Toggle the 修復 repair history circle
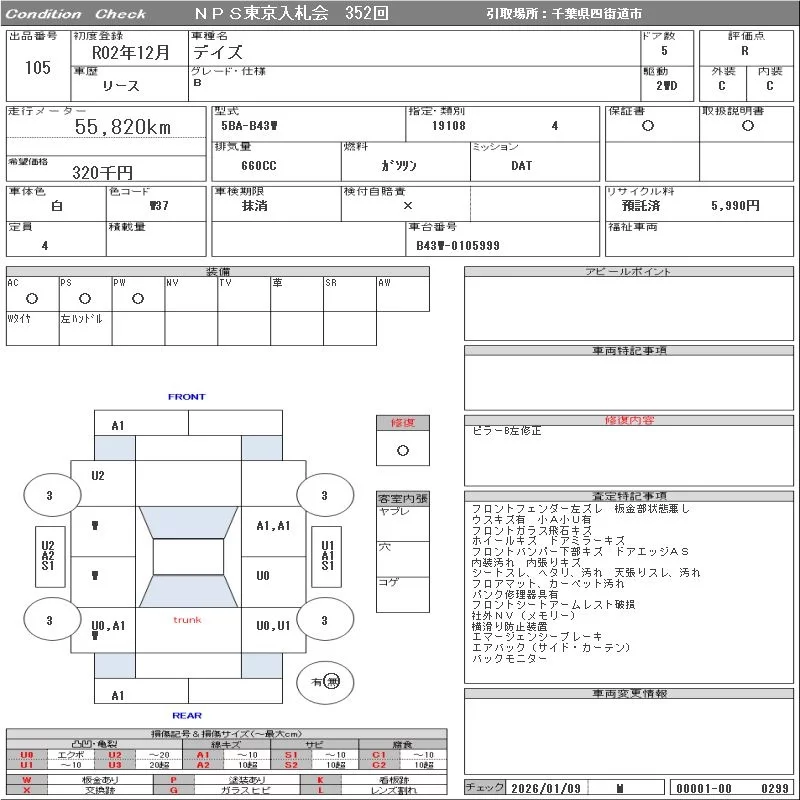800x800 pixels. [x=403, y=450]
